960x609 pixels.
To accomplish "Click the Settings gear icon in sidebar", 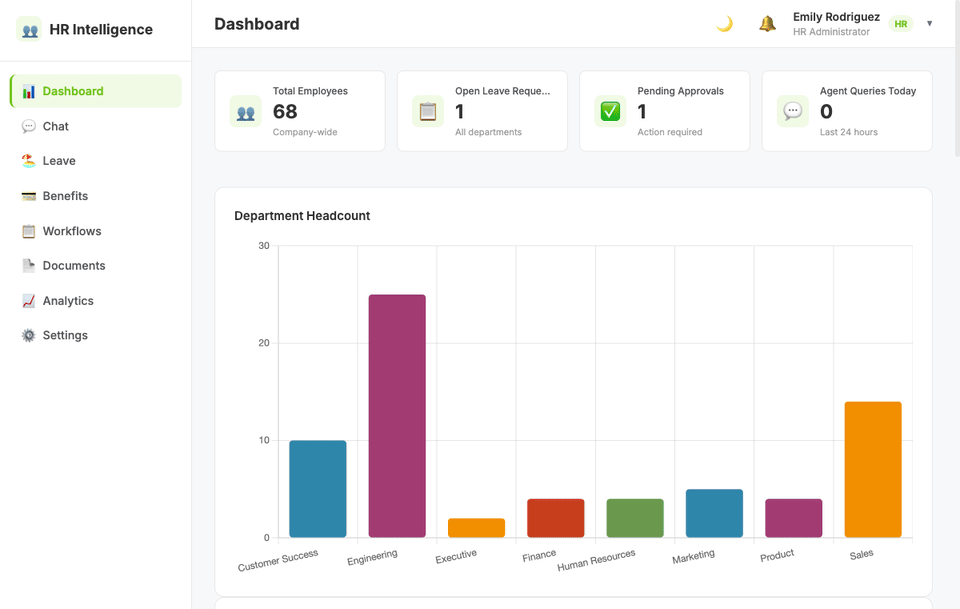I will (29, 335).
